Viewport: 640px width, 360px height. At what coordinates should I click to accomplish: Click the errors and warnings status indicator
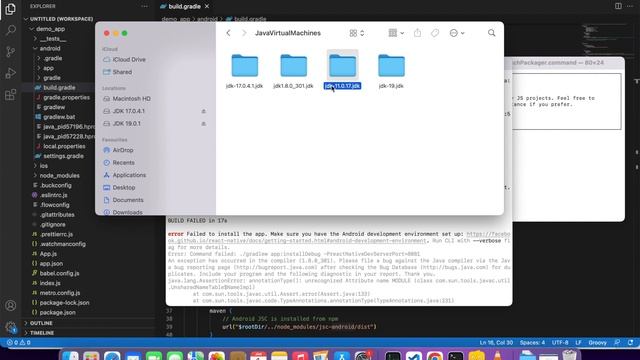[x=18, y=342]
